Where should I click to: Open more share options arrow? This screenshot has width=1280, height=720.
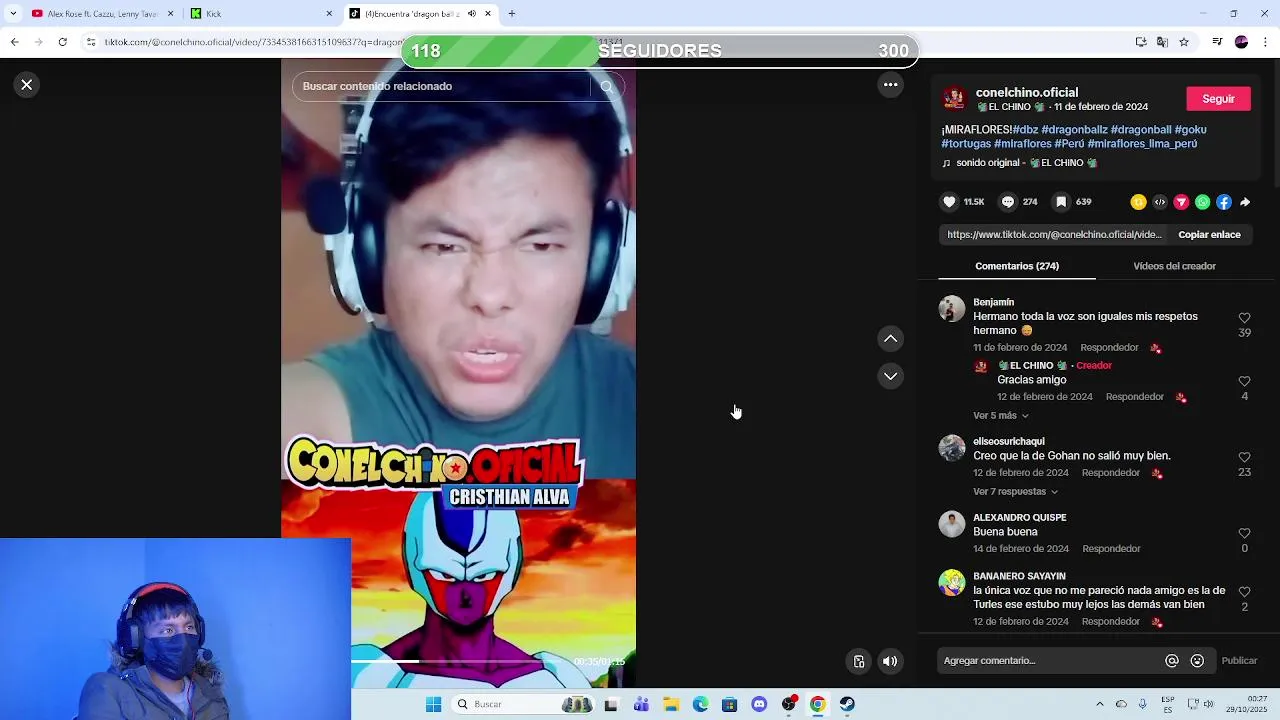point(1245,202)
